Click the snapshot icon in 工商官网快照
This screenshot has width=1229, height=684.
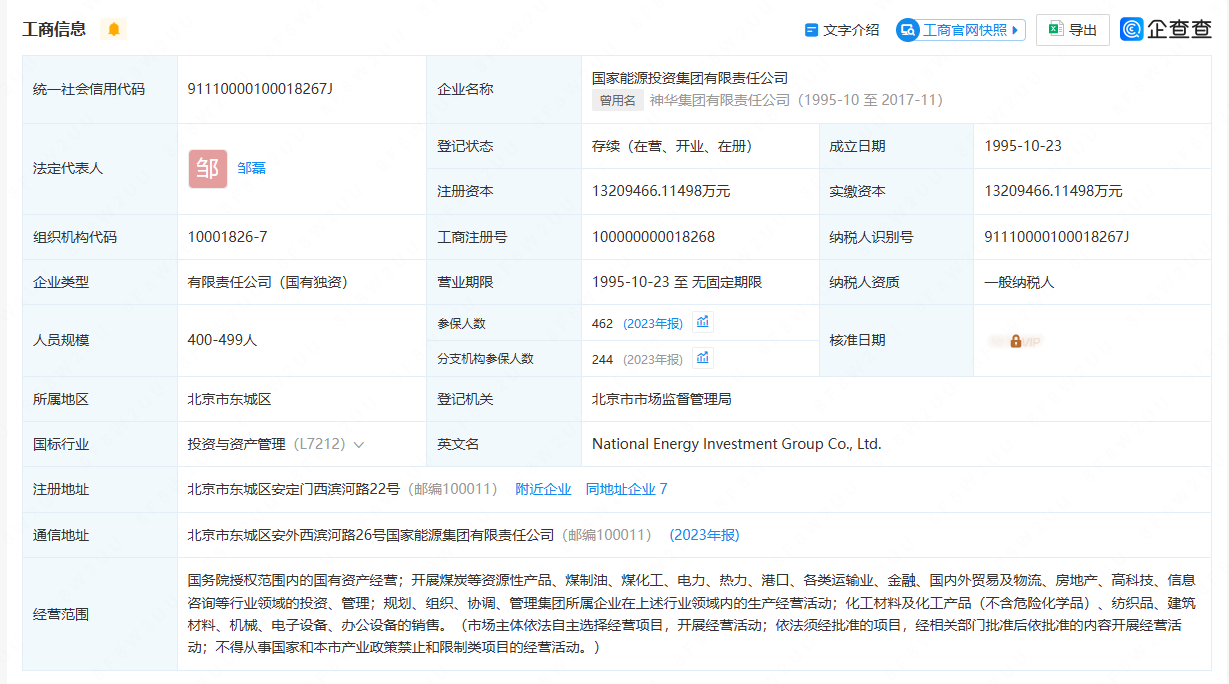pos(908,30)
